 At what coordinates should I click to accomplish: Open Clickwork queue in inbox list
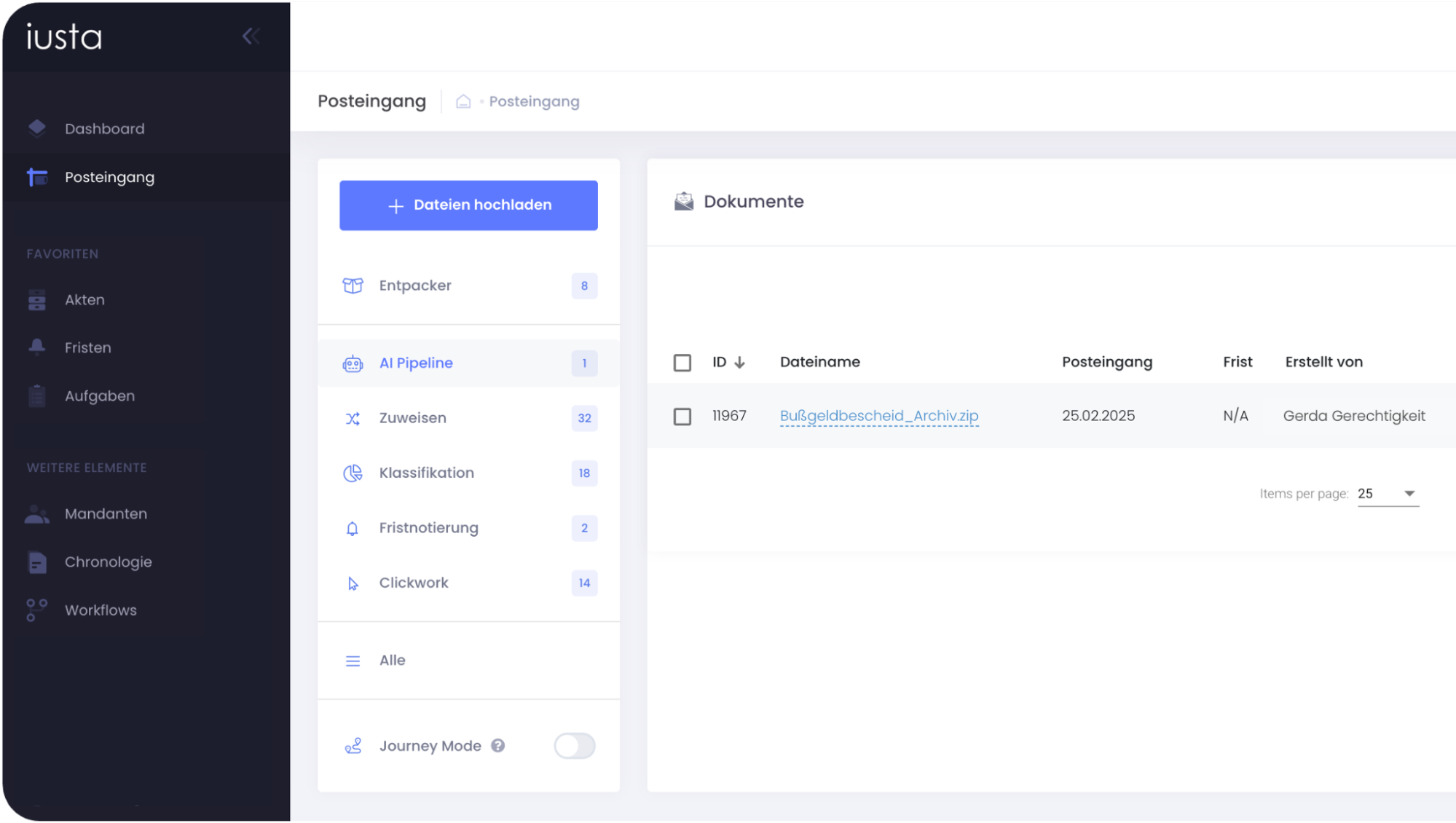click(414, 583)
